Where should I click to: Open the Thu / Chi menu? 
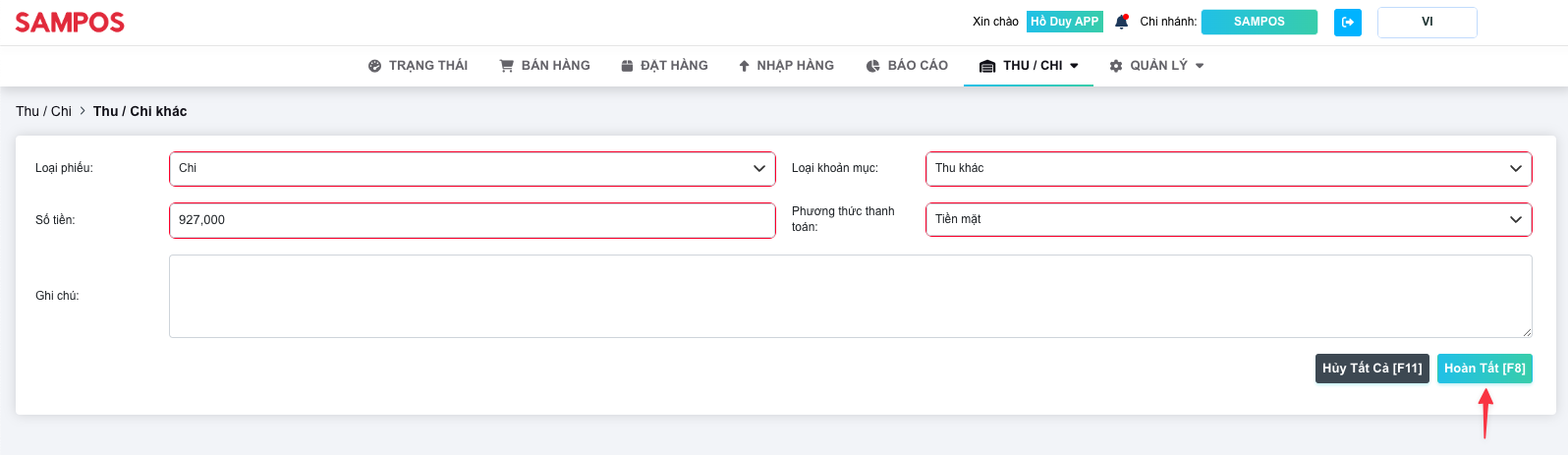coord(1030,66)
